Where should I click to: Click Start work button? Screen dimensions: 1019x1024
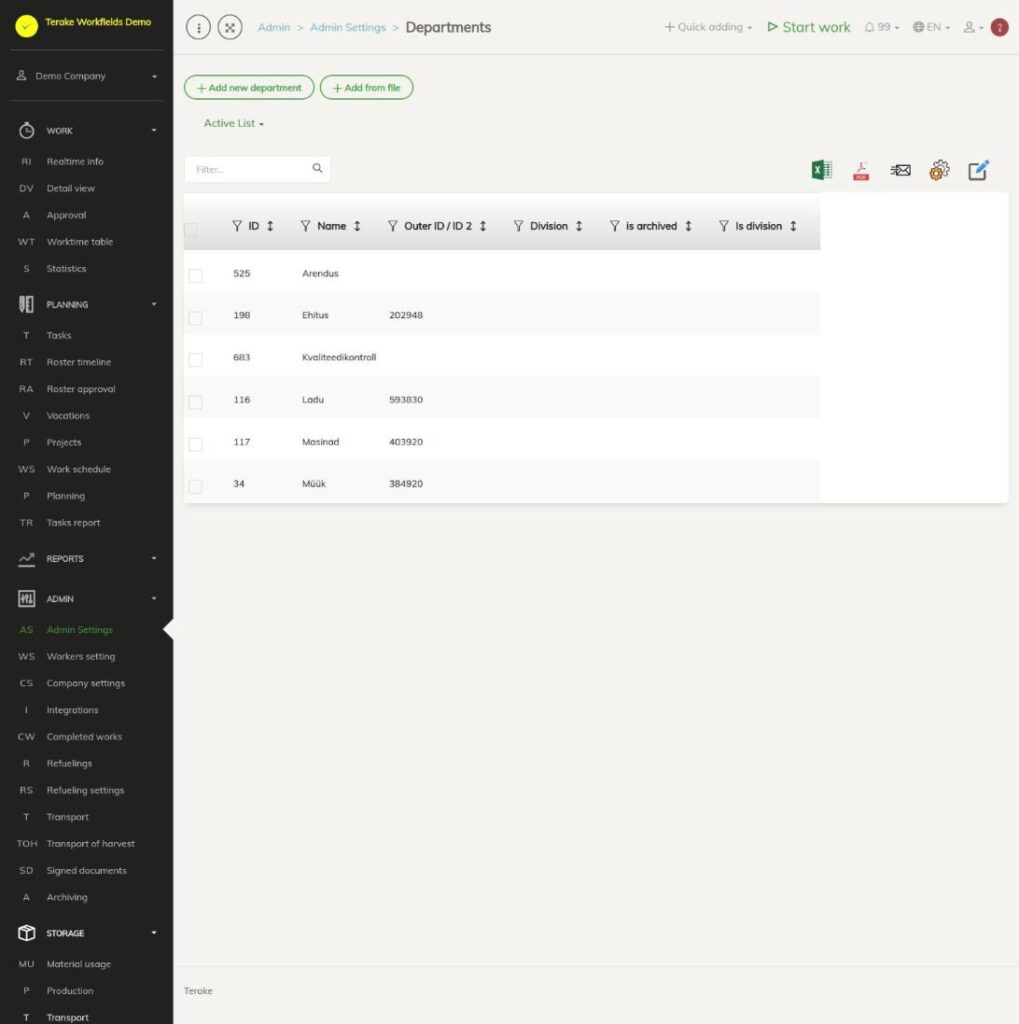(809, 27)
